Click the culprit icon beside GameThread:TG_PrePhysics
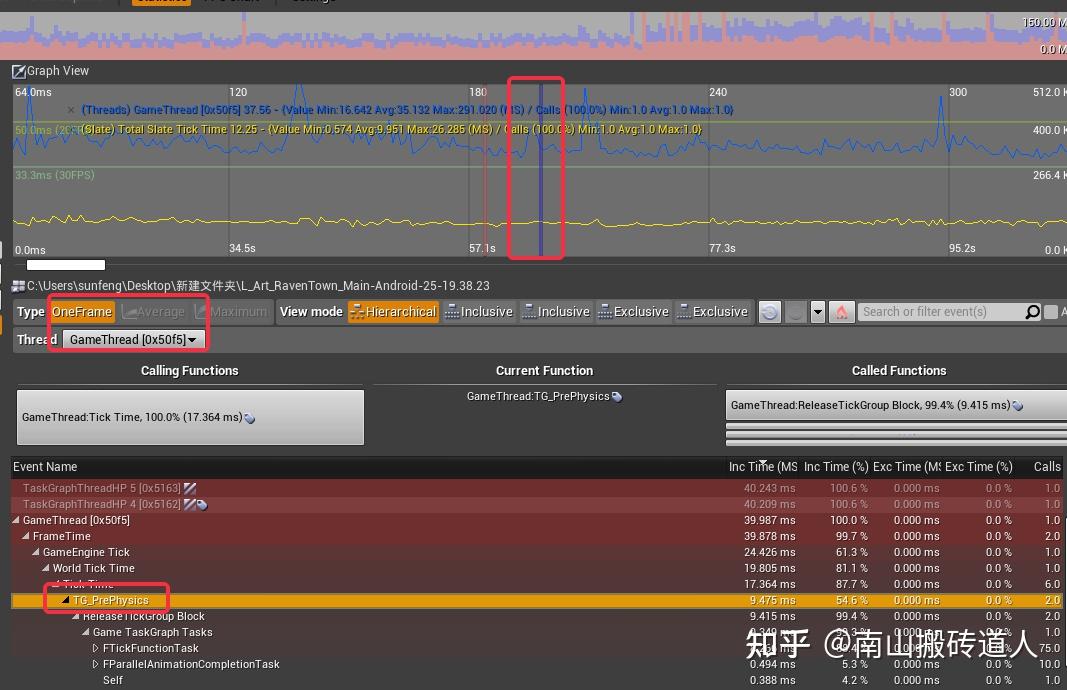Screen dimensions: 1067x690 617,396
